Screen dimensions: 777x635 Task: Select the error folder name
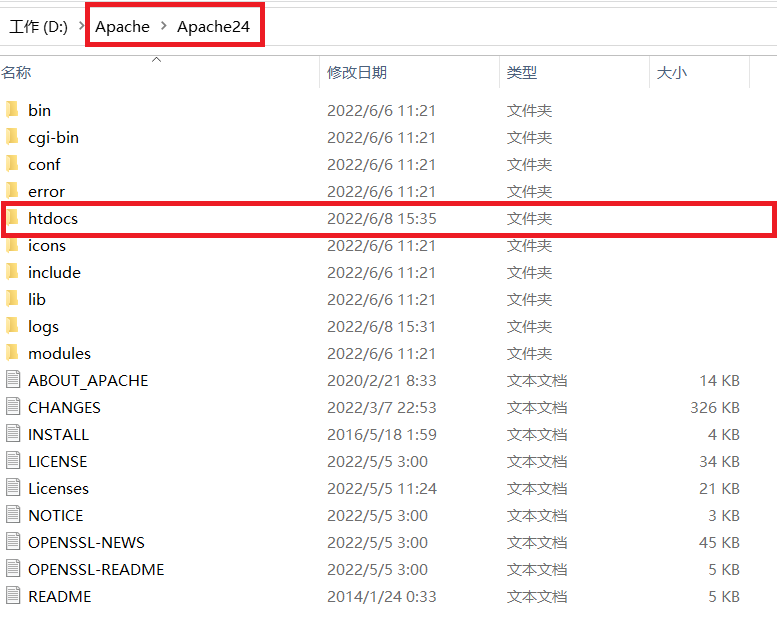(x=47, y=191)
